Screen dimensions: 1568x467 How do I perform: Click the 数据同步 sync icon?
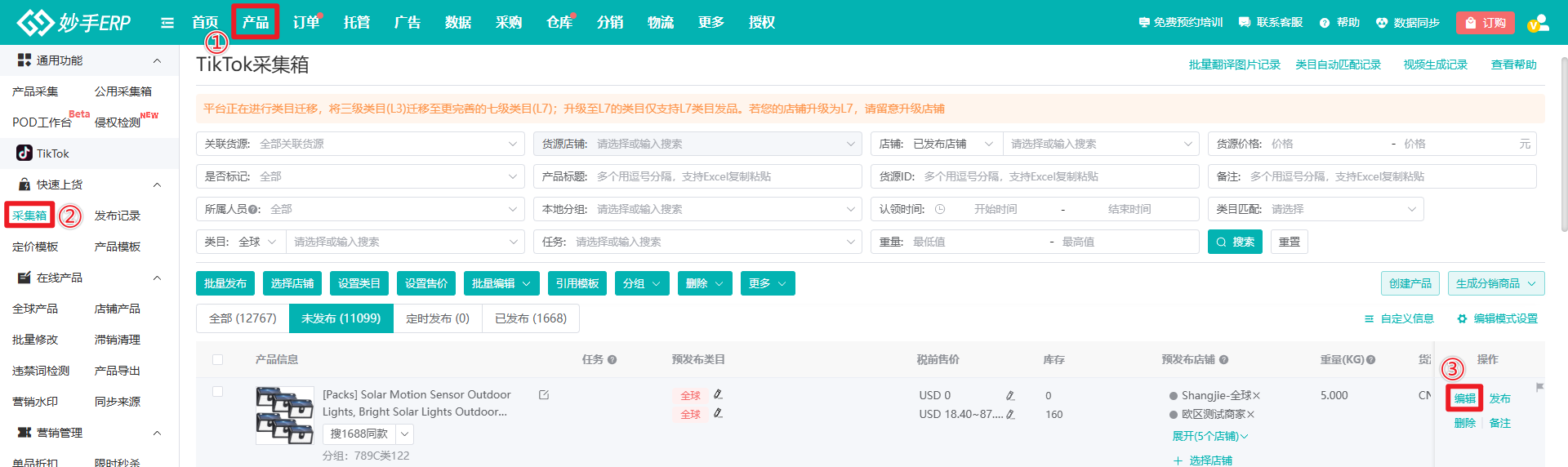pos(1382,23)
